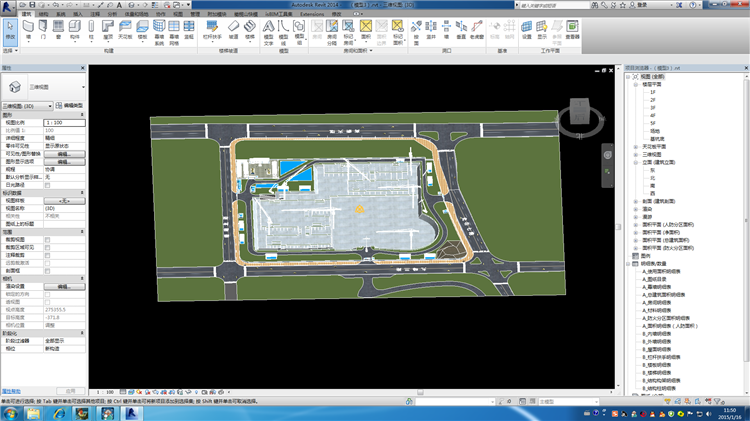
Task: Collapse the 楼层平面 tree node
Action: coord(636,86)
